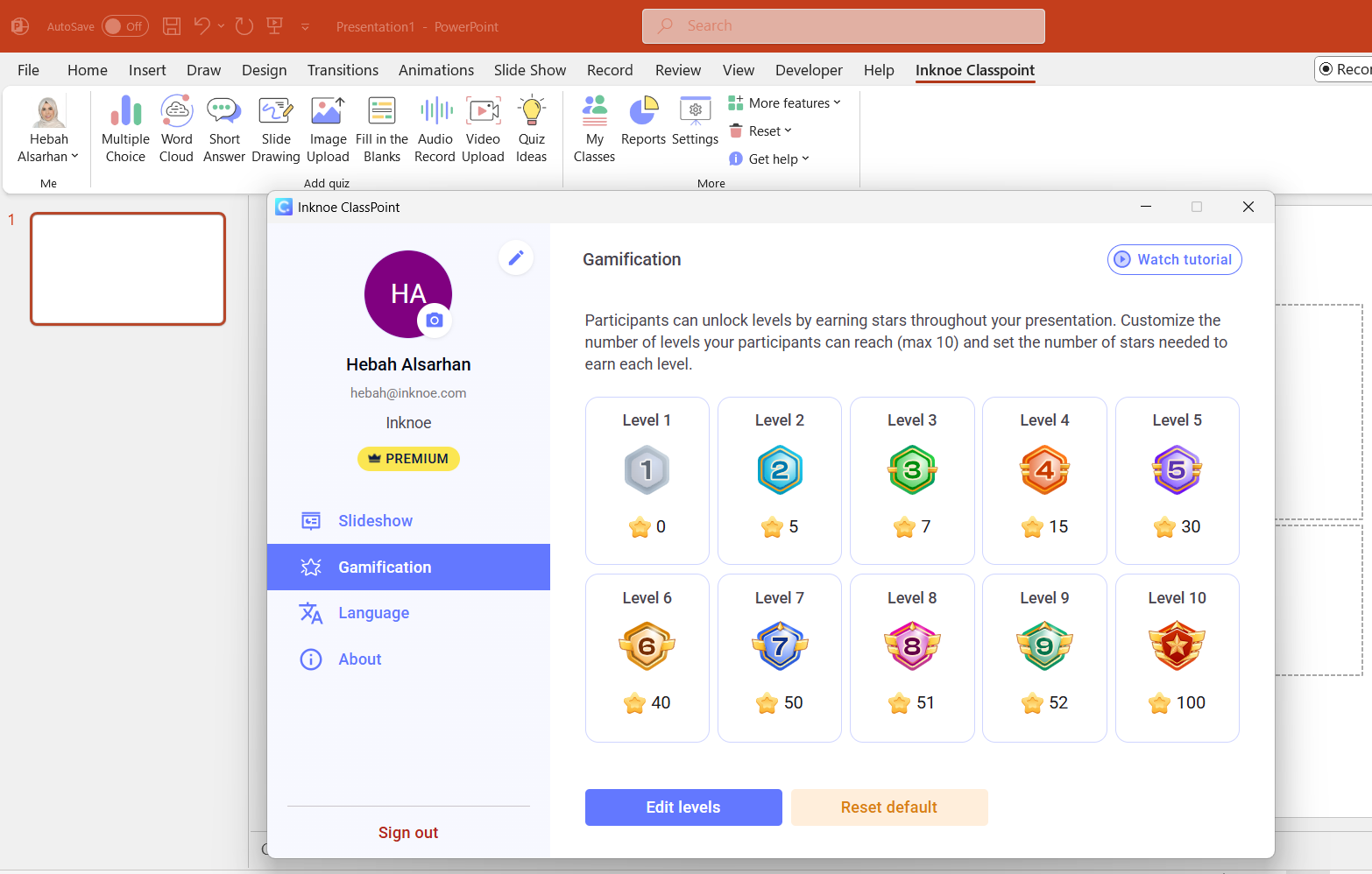The width and height of the screenshot is (1372, 874).
Task: Open the Slide Show tab
Action: [530, 70]
